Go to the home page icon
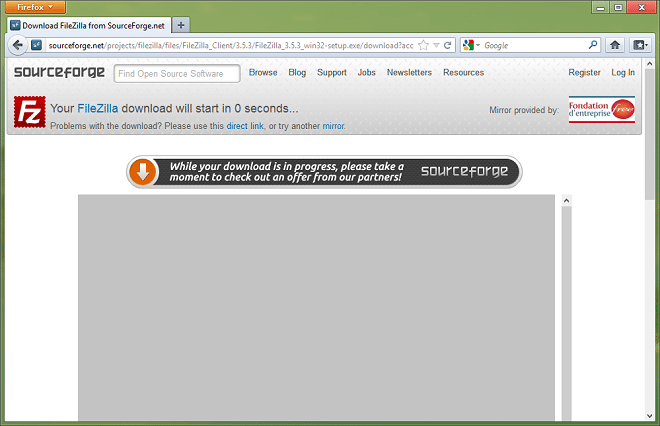Screen dimensions: 660x426 615,45
